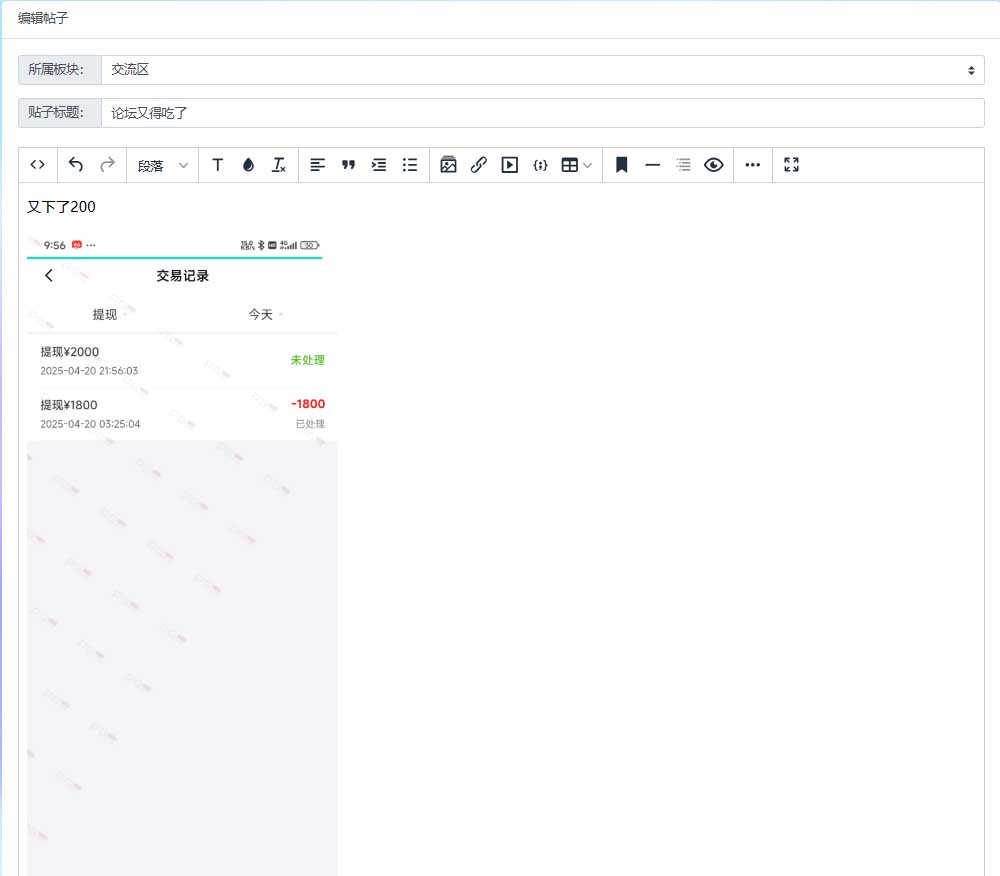Screen dimensions: 1000x876
Task: Undo the last edit
Action: [x=76, y=165]
